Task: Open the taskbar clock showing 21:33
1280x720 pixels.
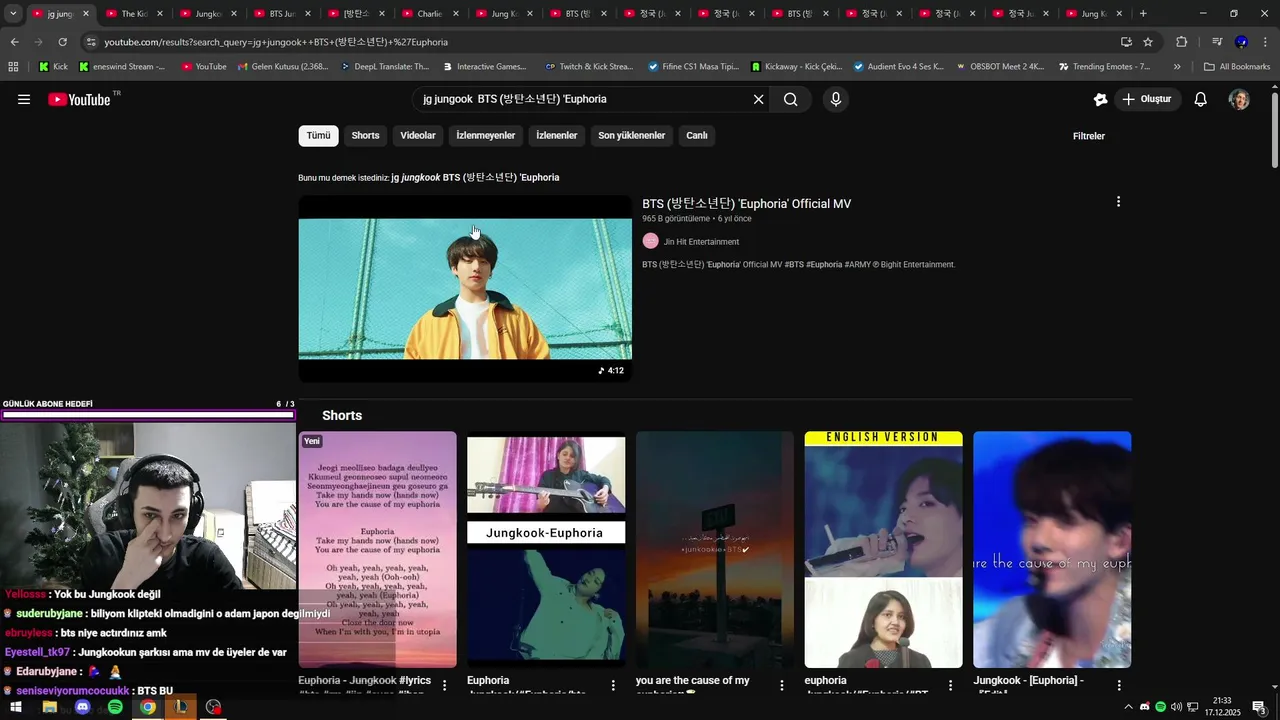Action: 1222,707
